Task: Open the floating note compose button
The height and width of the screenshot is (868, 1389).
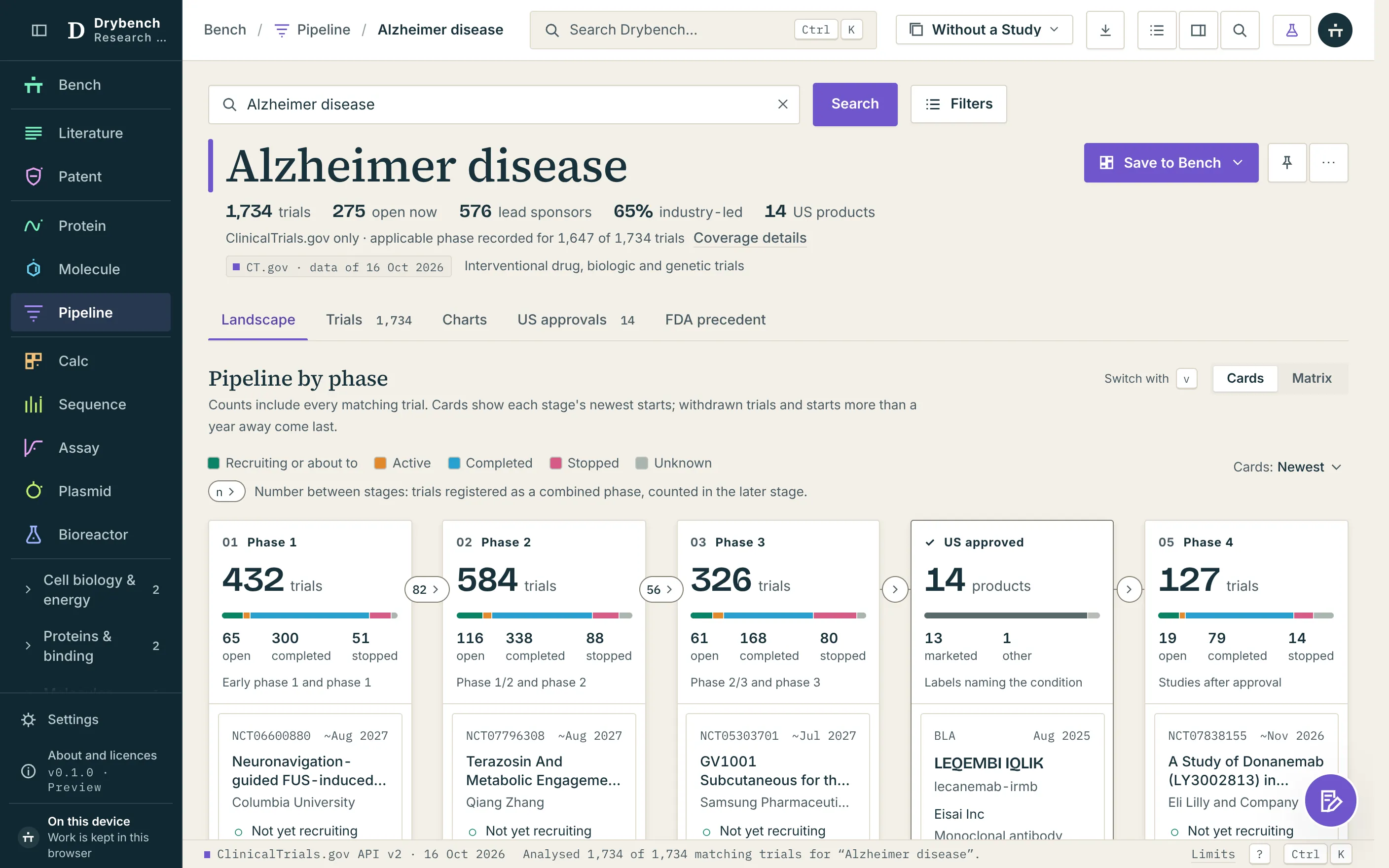Action: coord(1330,800)
